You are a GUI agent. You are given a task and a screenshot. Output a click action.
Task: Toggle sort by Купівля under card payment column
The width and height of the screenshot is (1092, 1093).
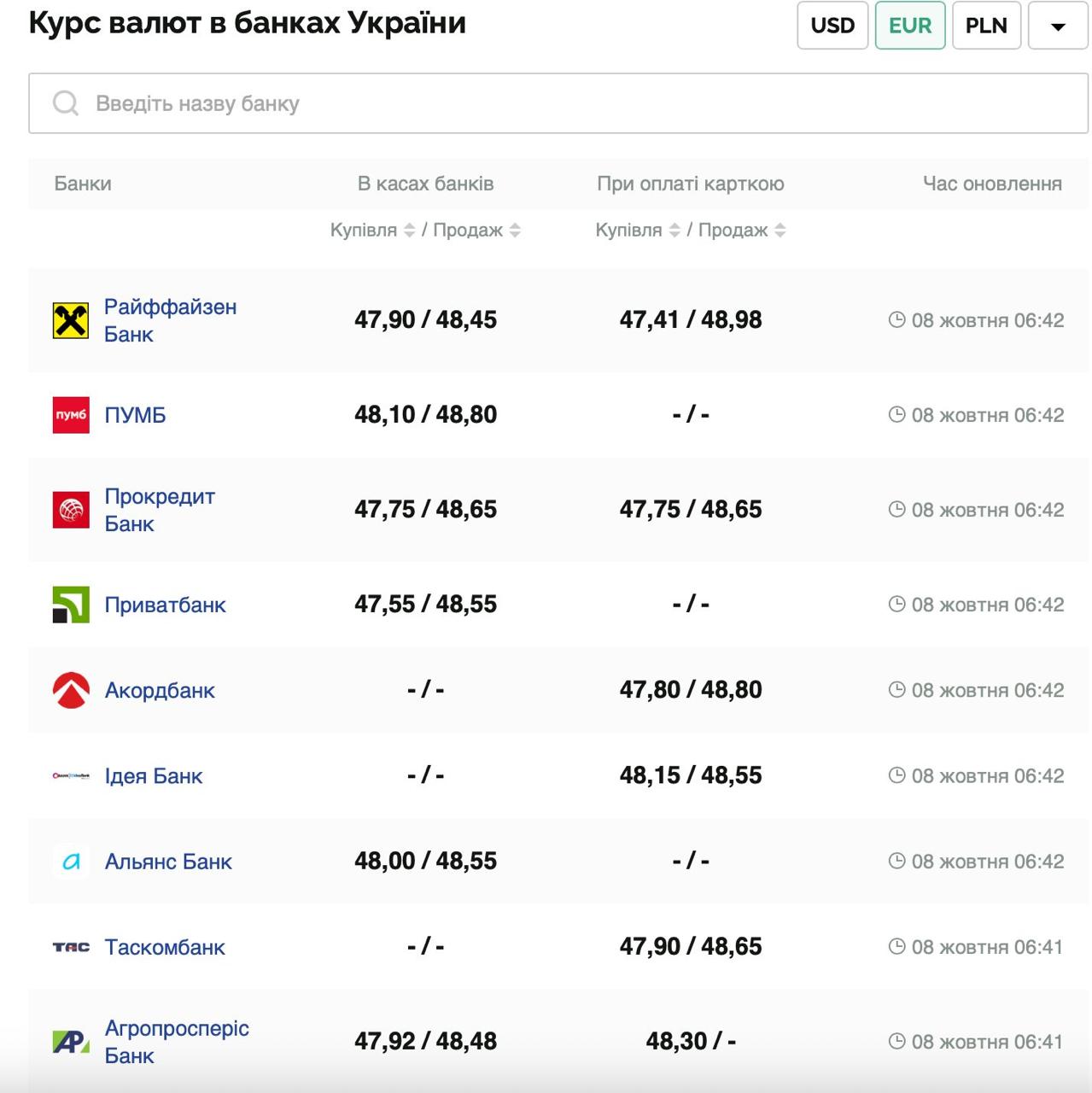(x=673, y=229)
